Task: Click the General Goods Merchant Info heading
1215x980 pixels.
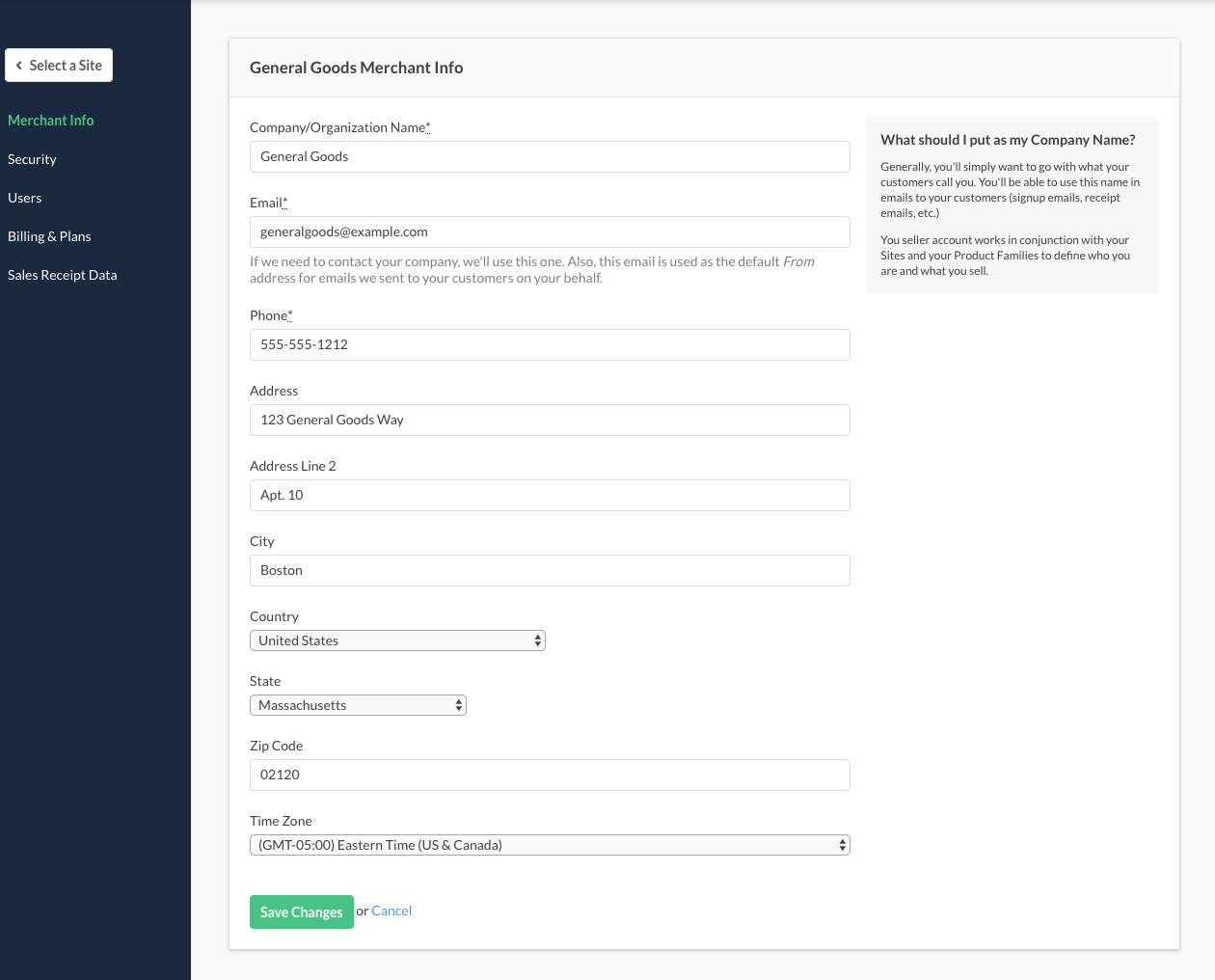Action: coord(356,68)
